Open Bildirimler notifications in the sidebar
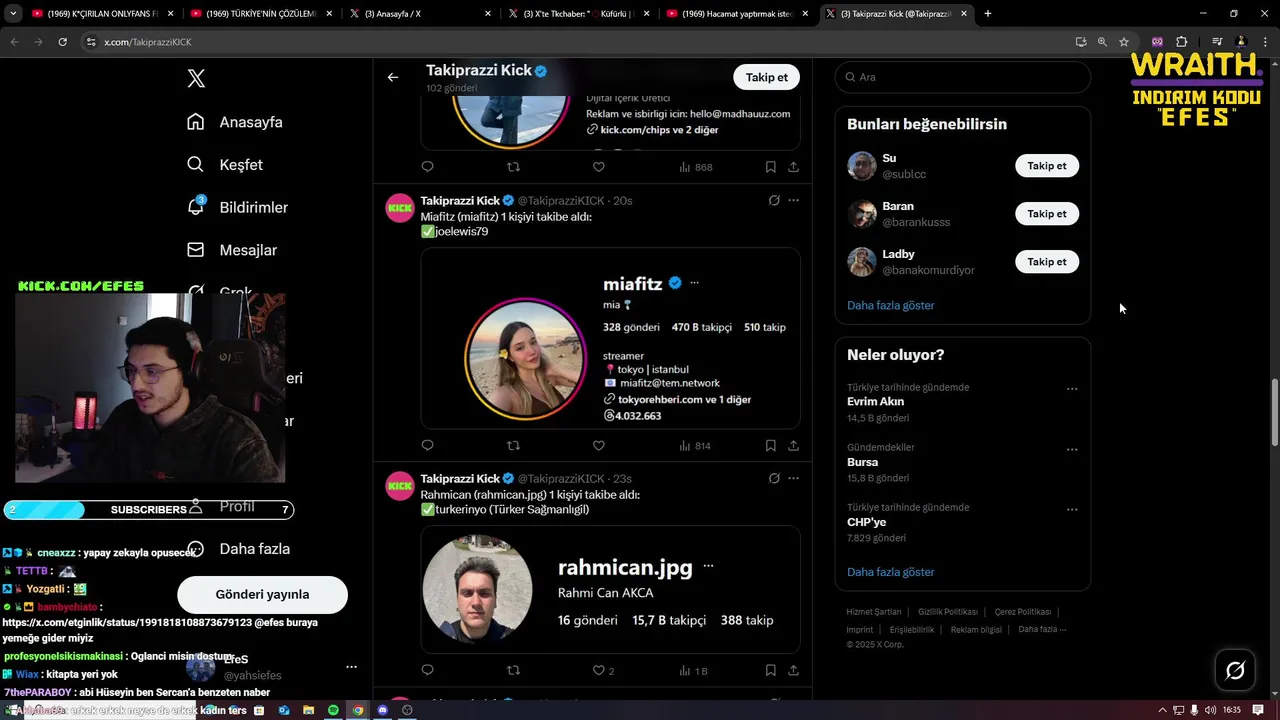1280x720 pixels. (x=238, y=207)
